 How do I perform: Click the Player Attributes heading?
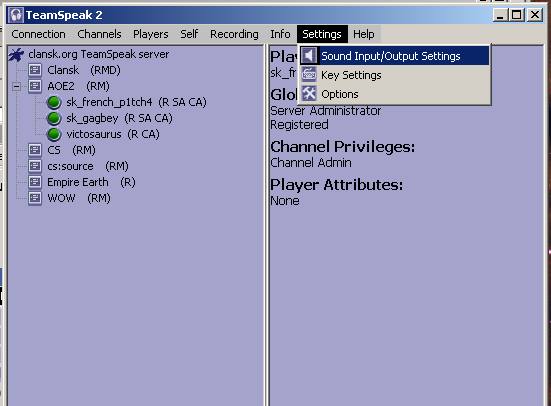pyautogui.click(x=336, y=185)
